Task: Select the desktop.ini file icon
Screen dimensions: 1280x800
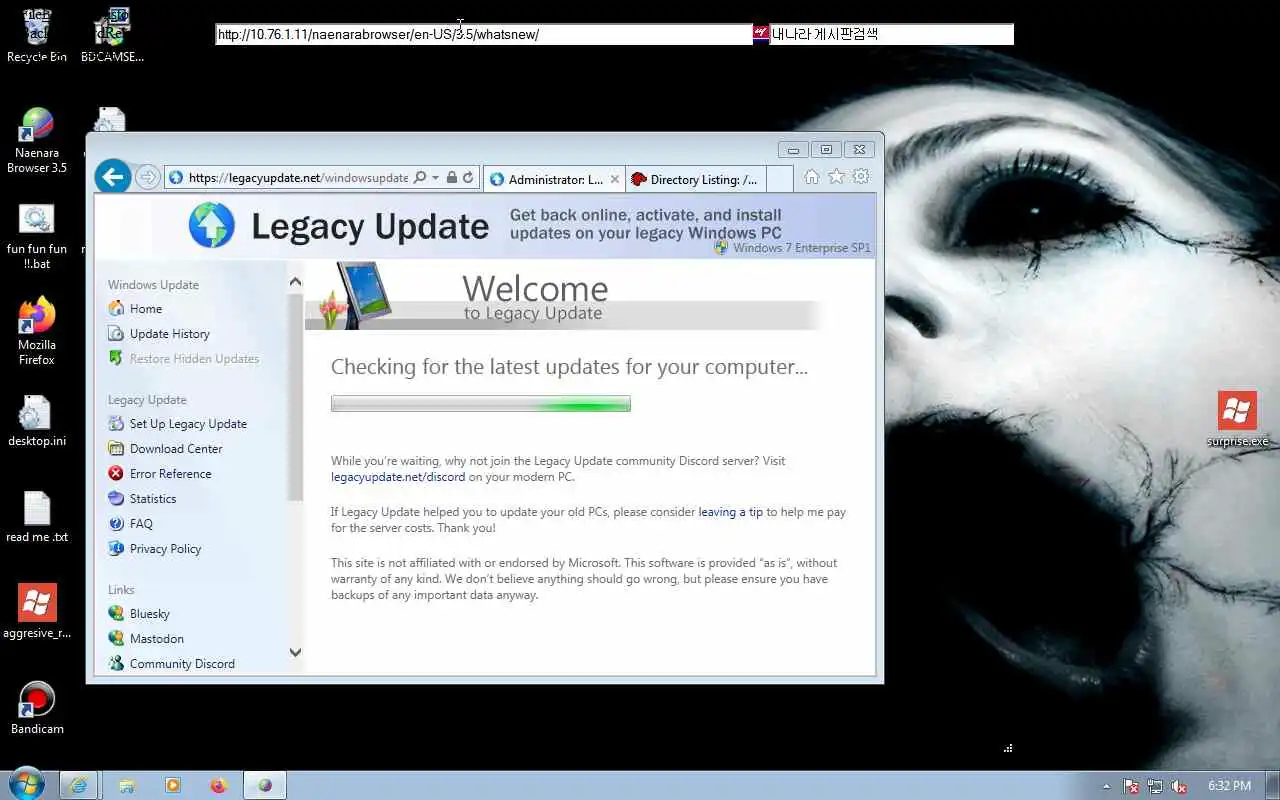Action: [x=37, y=420]
